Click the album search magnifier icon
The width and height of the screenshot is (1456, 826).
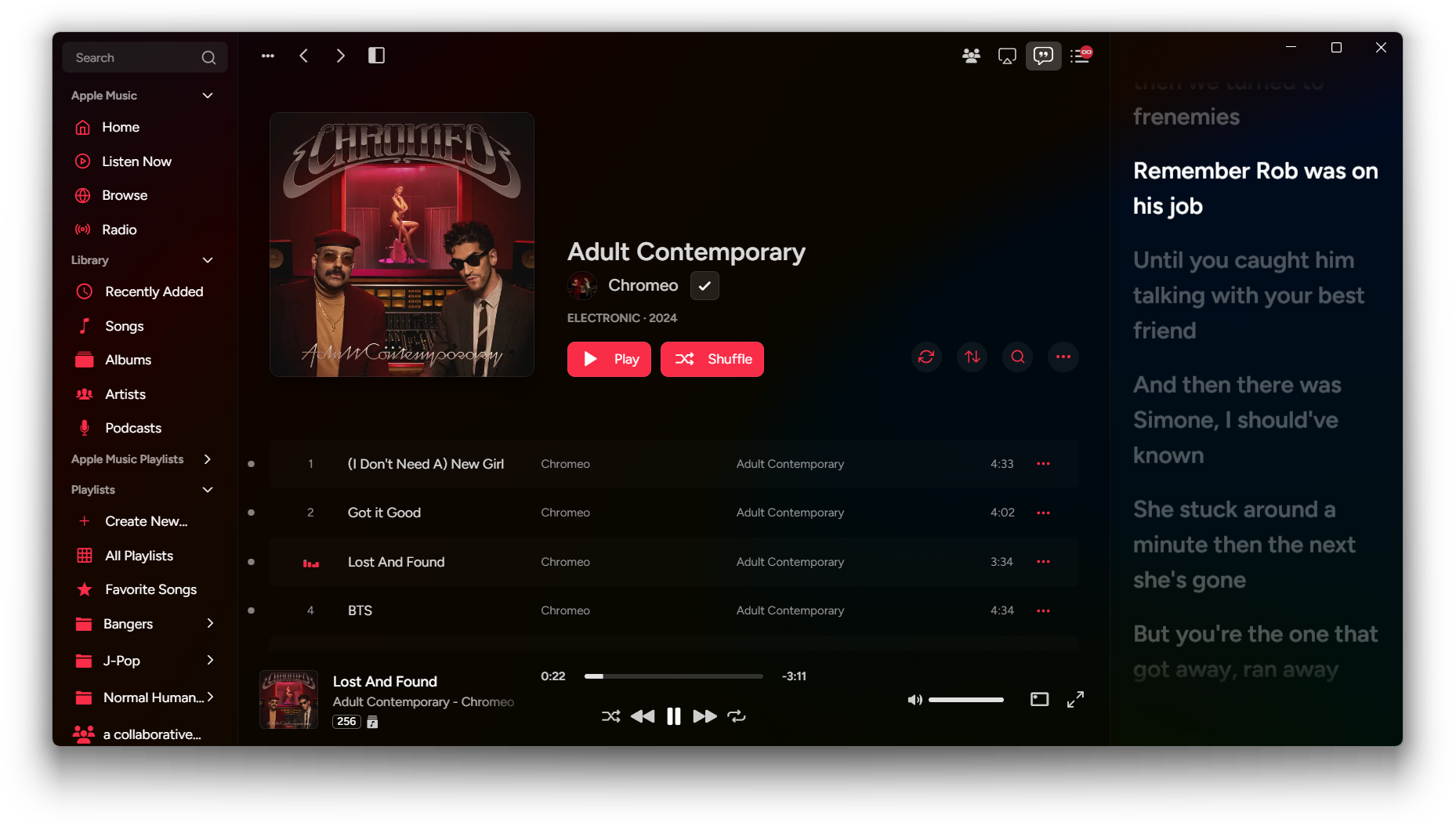[x=1018, y=357]
